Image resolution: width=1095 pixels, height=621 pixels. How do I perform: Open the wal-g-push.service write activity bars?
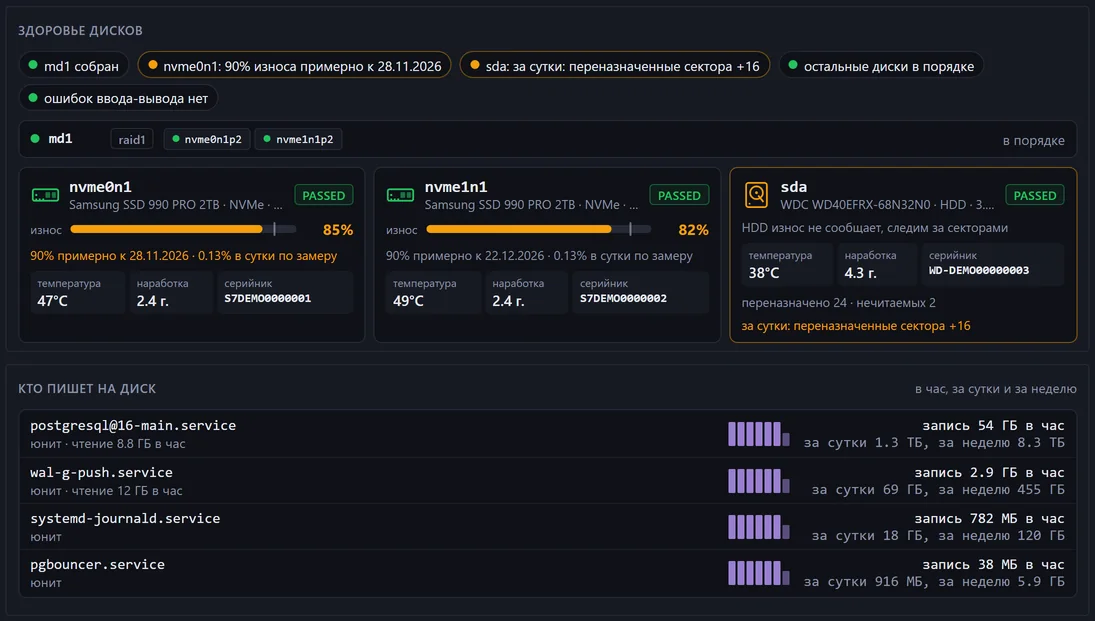point(758,481)
